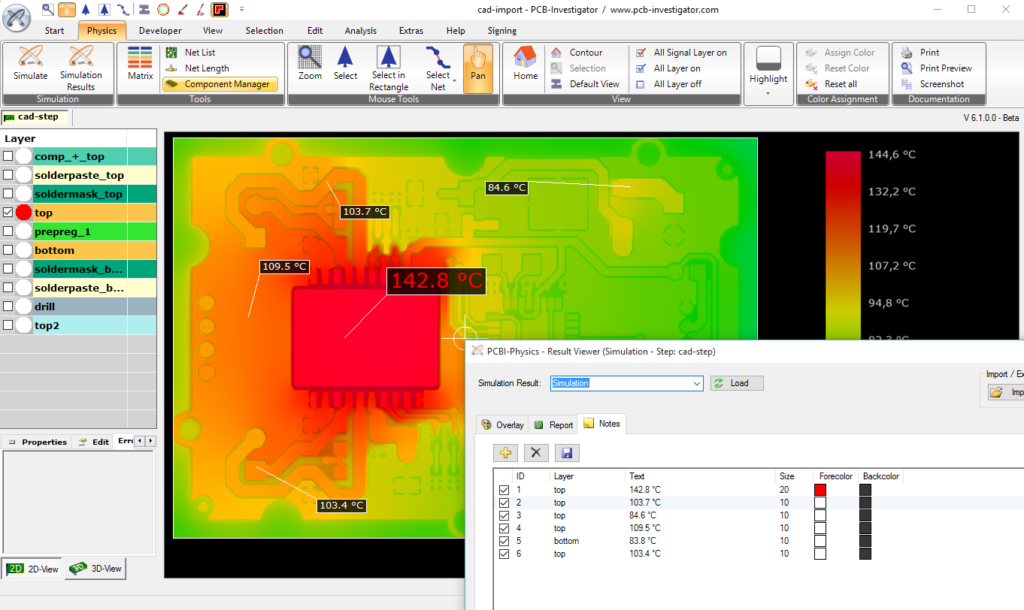
Task: Open the Analysis ribbon tab
Action: click(360, 30)
